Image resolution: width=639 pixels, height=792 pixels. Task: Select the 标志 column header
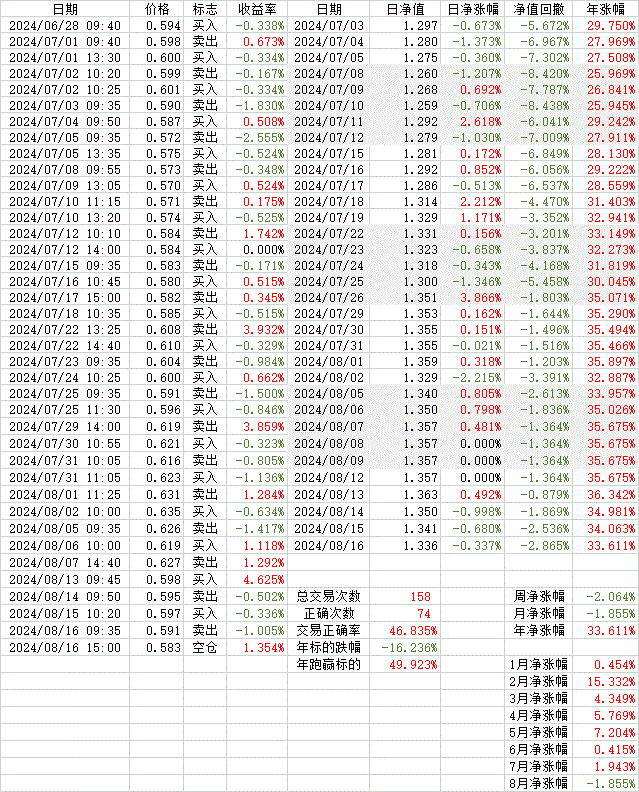tap(205, 9)
